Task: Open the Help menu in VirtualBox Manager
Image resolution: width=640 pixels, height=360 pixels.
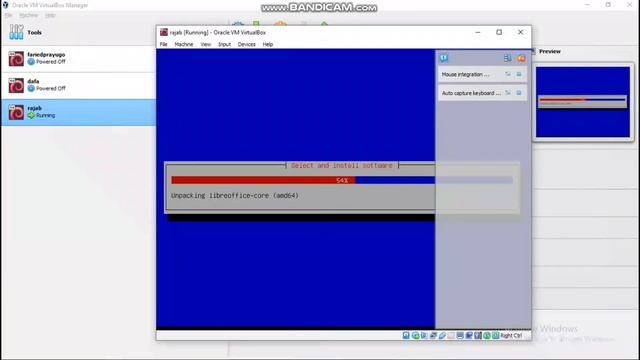Action: click(x=50, y=15)
